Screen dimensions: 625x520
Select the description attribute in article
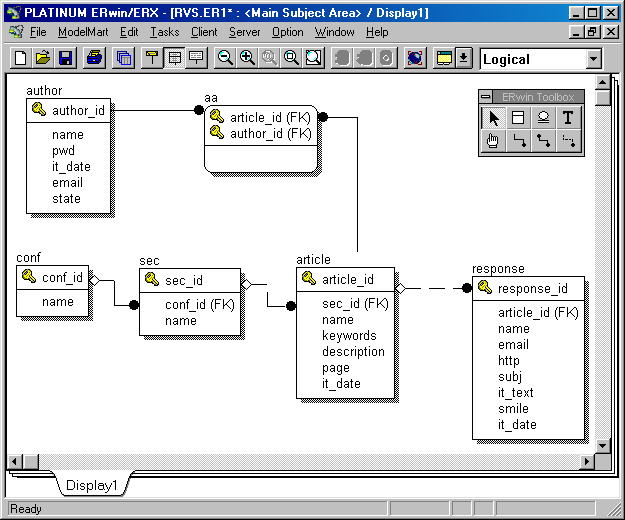(x=353, y=351)
